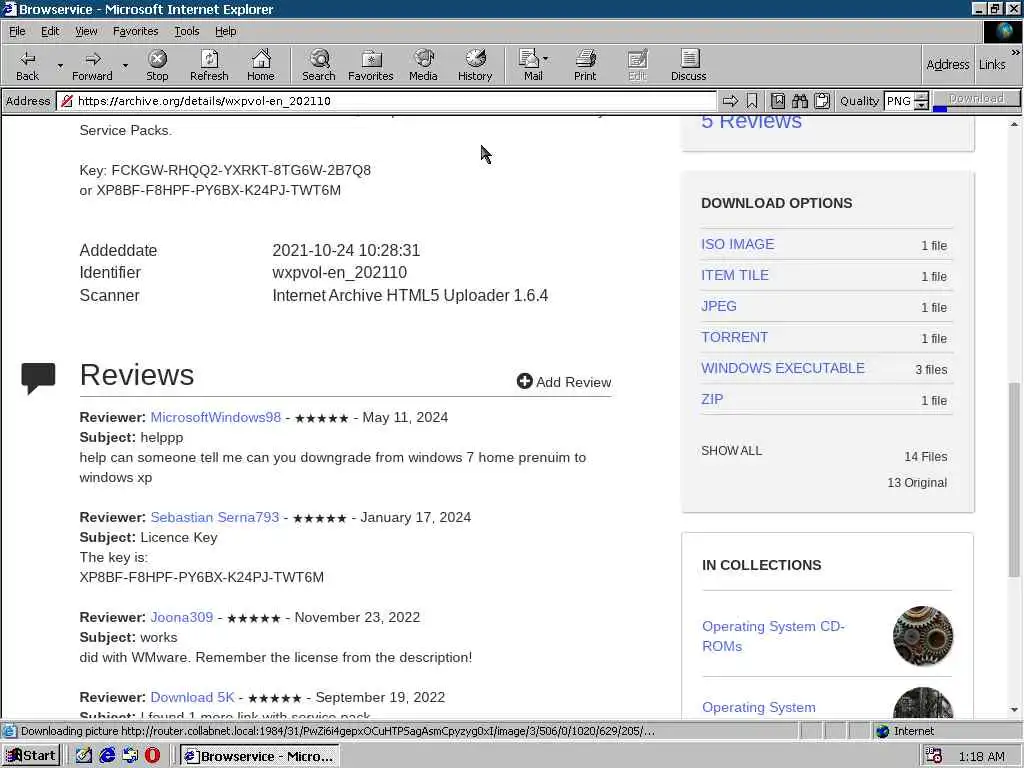Increase Quality with stepper up arrow
Image resolution: width=1024 pixels, height=768 pixels.
(921, 97)
